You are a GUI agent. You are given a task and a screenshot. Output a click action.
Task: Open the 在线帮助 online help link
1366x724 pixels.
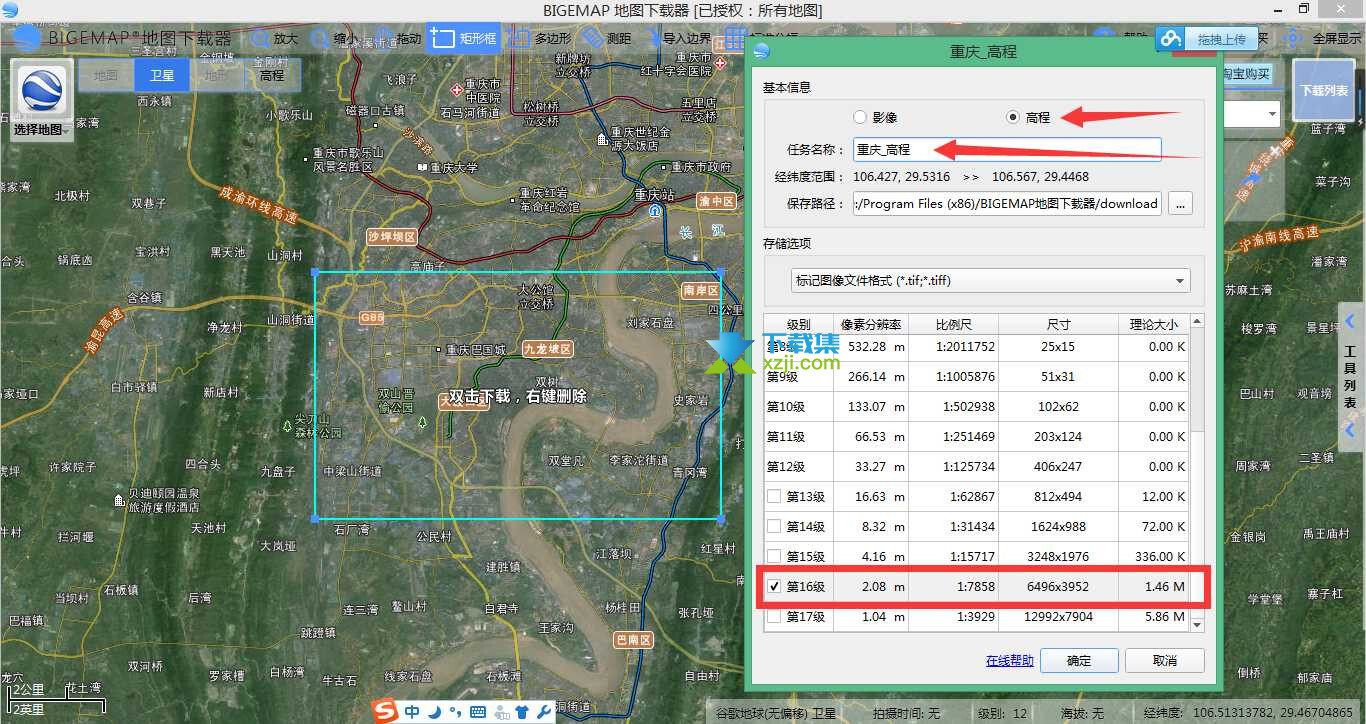1008,660
